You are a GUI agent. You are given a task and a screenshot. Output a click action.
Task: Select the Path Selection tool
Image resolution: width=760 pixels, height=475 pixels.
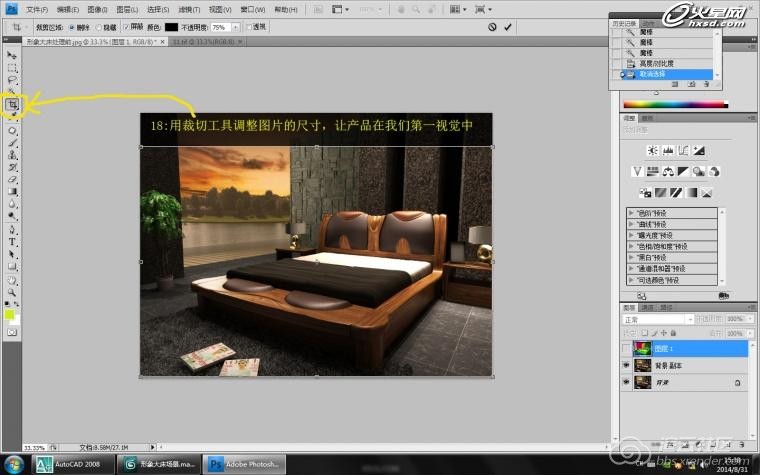[12, 254]
